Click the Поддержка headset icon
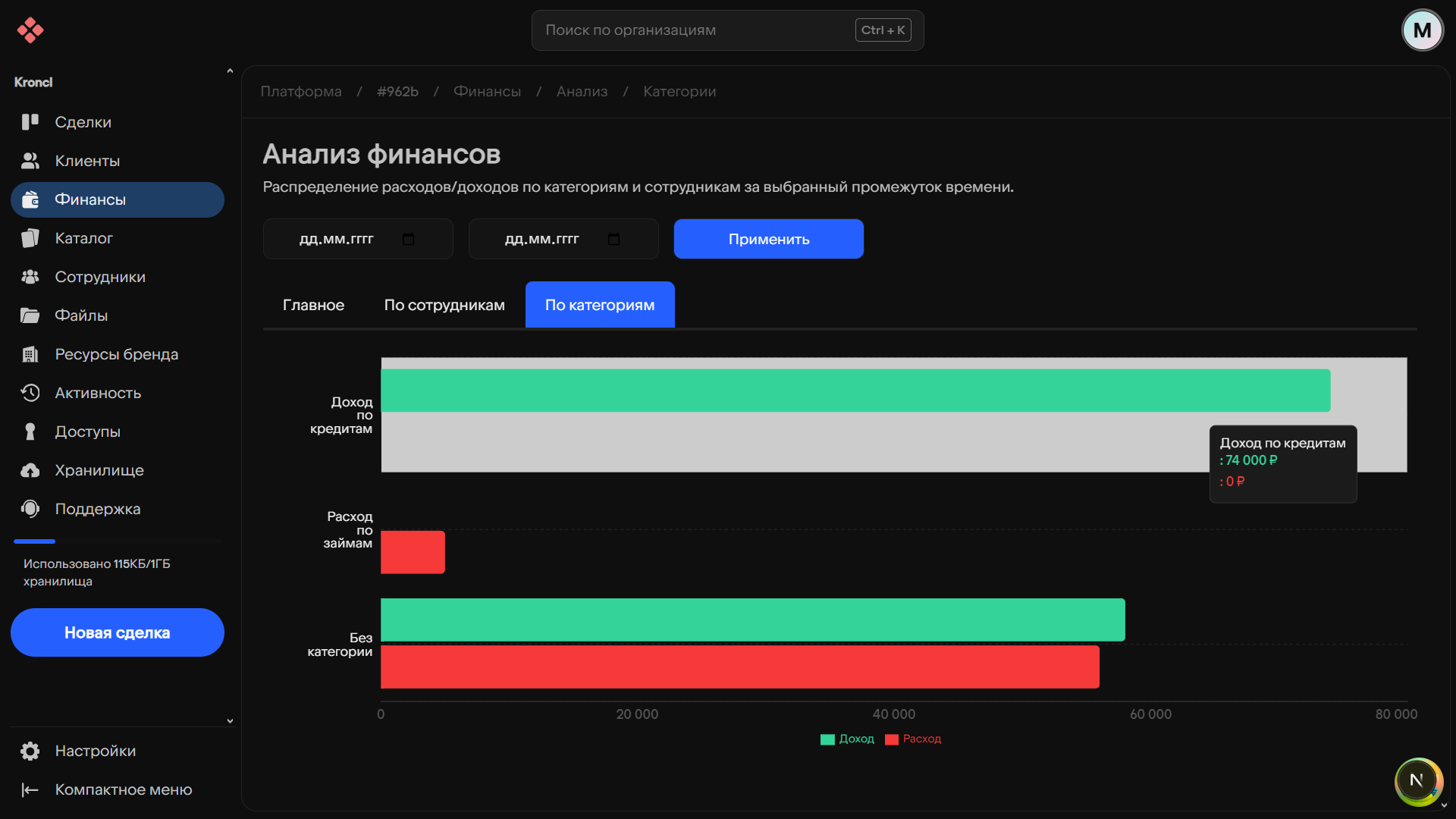Screen dimensions: 1456x819 tap(30, 509)
